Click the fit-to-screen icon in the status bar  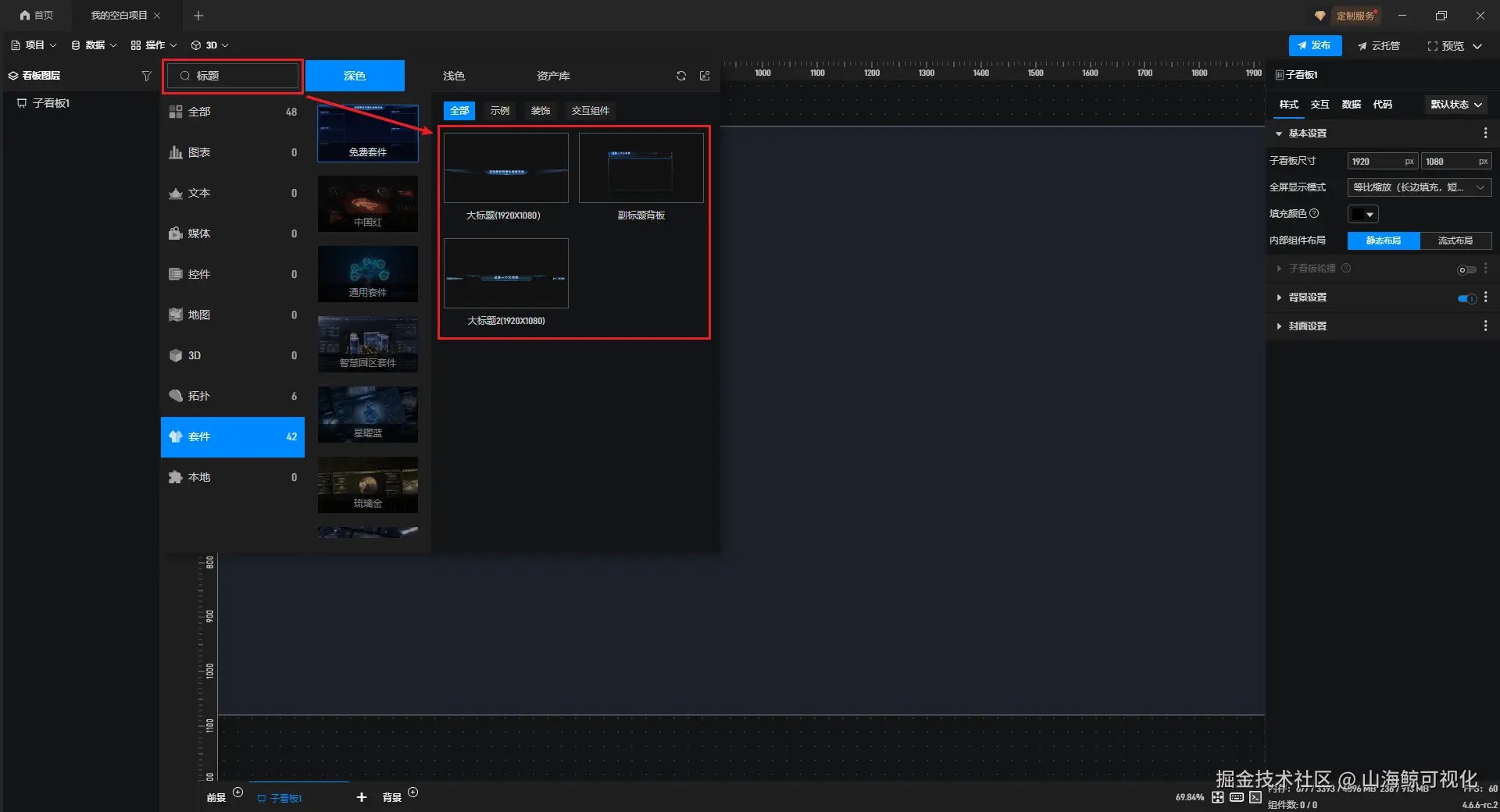tap(1218, 797)
